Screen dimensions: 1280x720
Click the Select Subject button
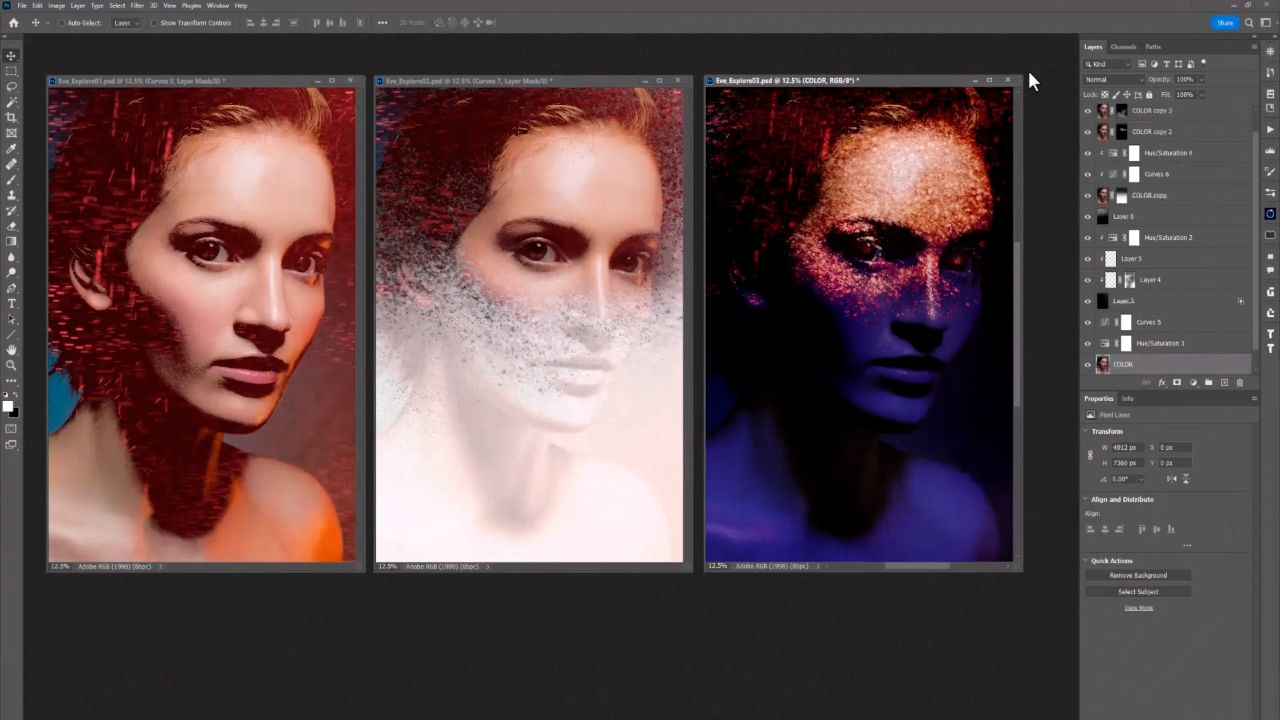coord(1138,591)
